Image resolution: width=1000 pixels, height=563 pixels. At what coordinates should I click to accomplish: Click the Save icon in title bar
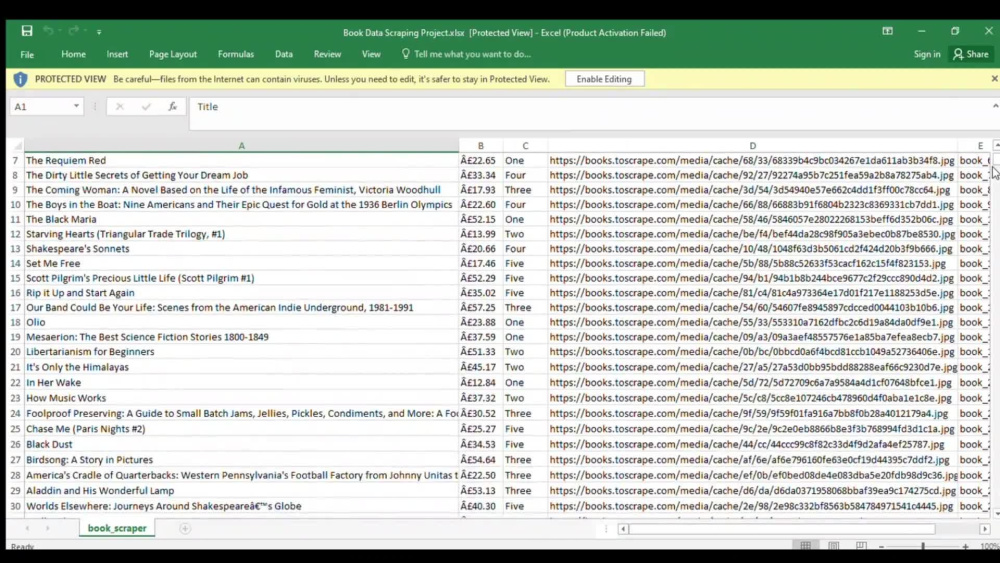click(x=27, y=31)
